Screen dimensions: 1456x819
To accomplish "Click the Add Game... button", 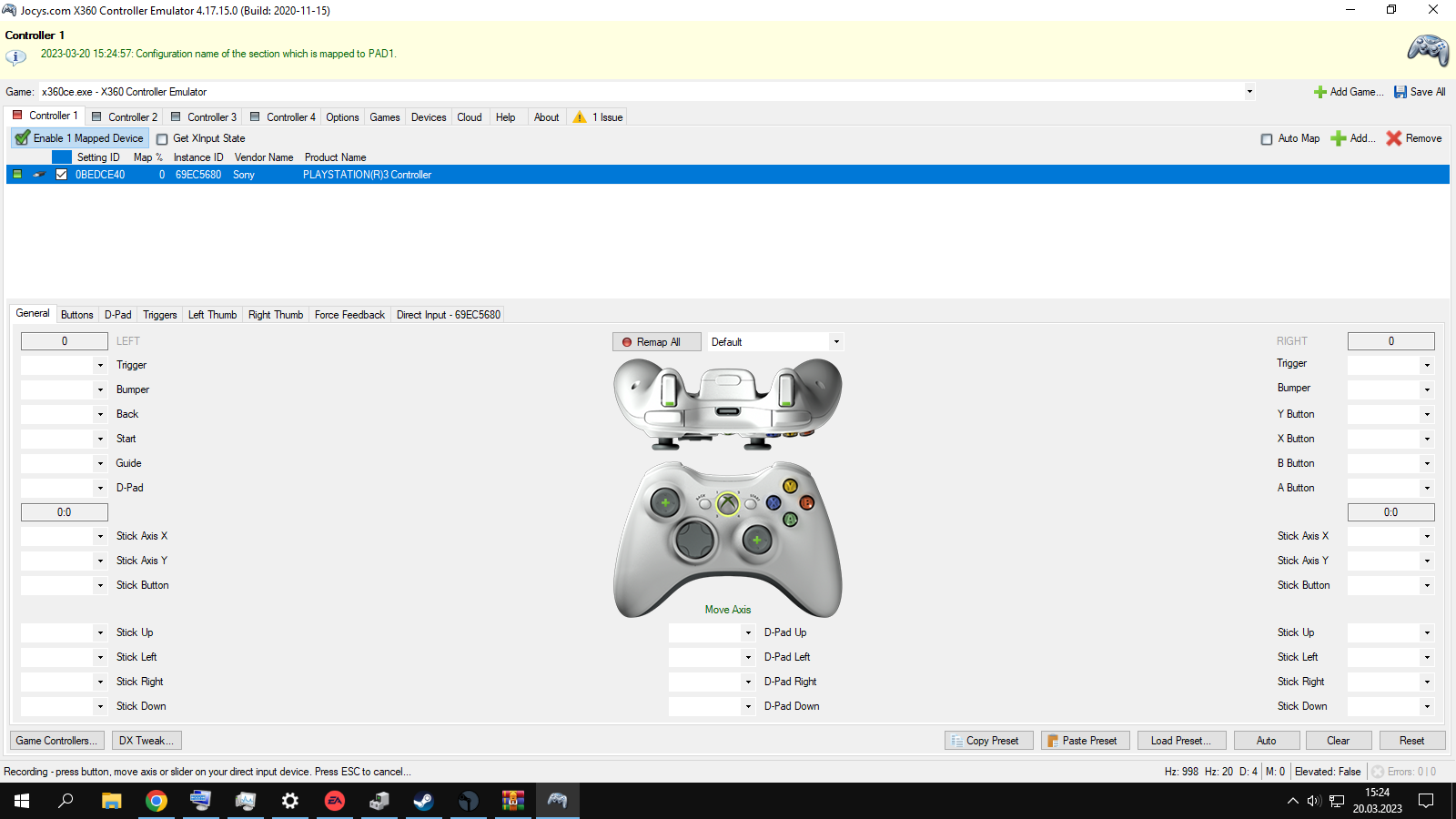I will click(1349, 92).
